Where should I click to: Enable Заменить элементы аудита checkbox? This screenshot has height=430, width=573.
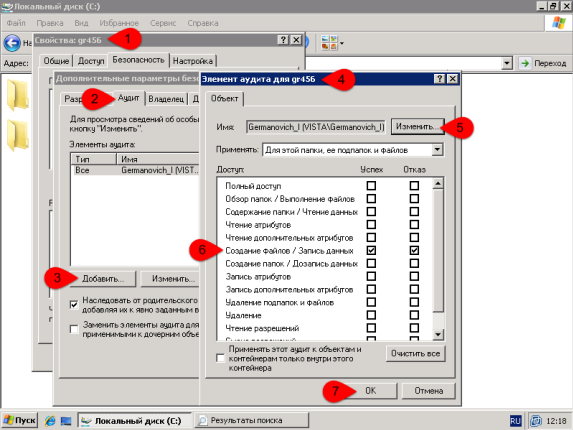tap(74, 329)
